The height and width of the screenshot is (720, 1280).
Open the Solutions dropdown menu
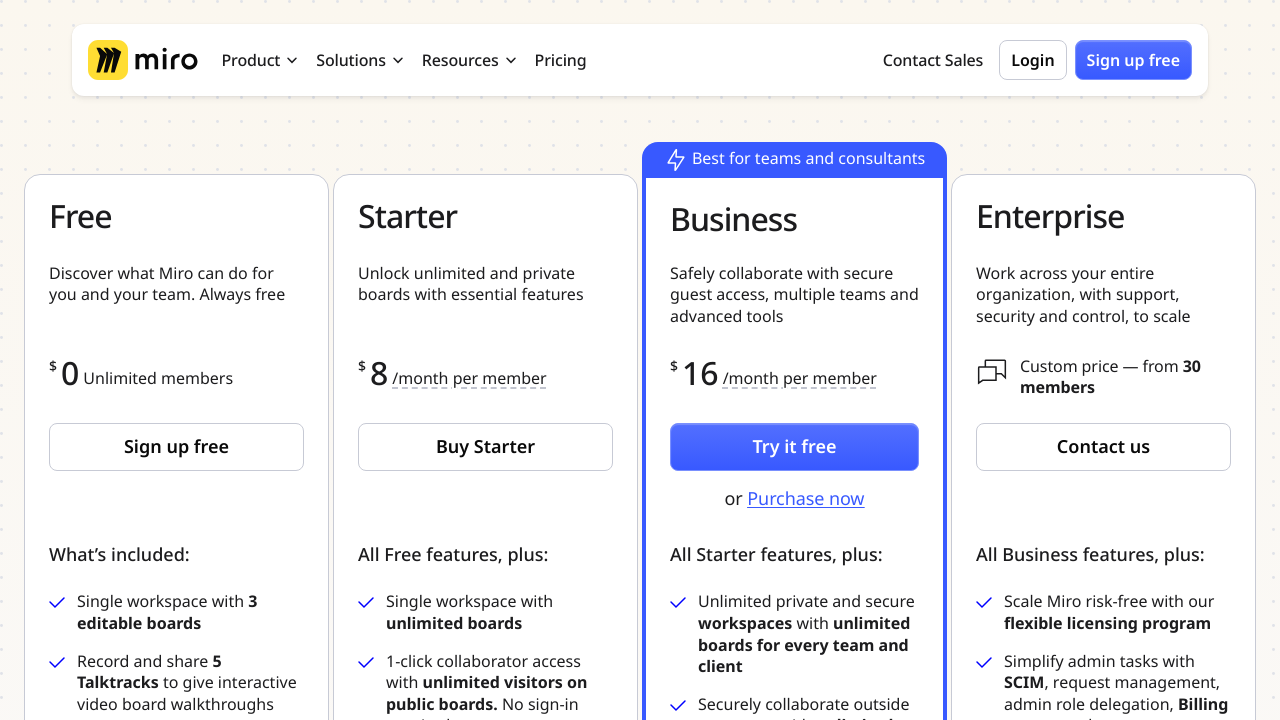coord(359,60)
